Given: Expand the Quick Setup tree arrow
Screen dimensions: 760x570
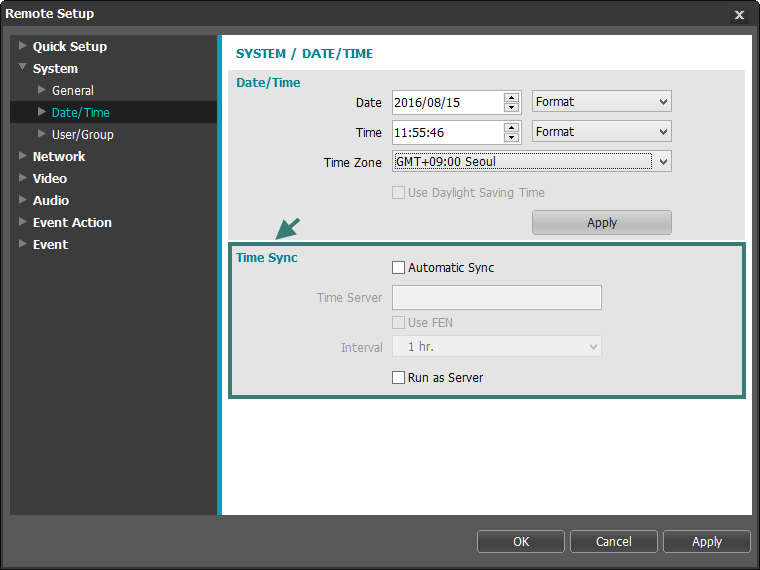Looking at the screenshot, I should [x=22, y=46].
